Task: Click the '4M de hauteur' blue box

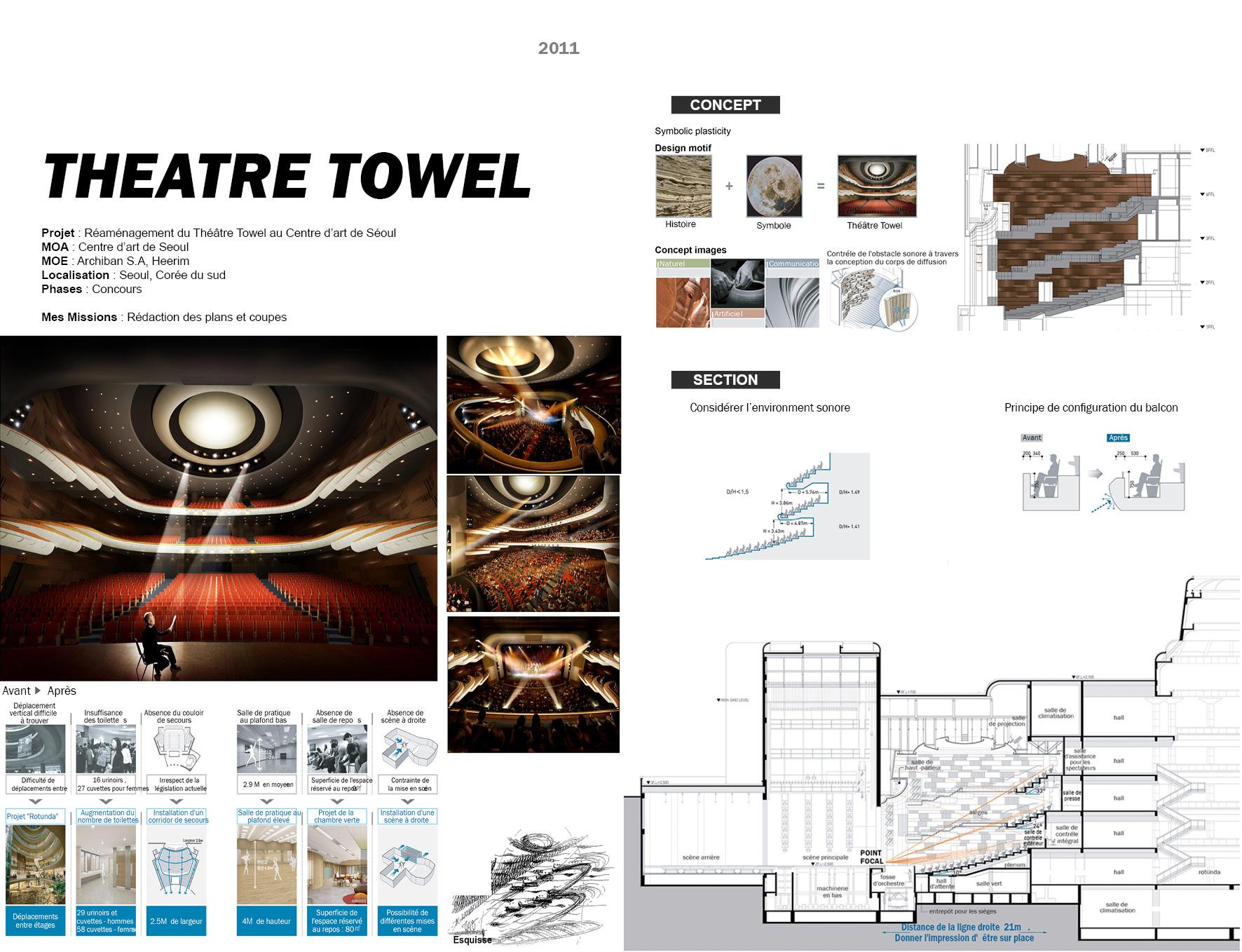Action: click(x=266, y=921)
